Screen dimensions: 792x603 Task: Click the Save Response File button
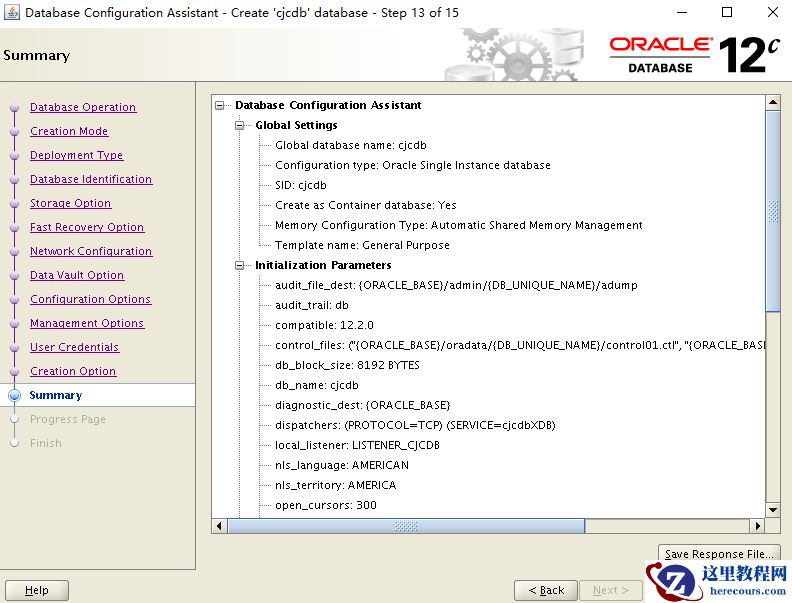(719, 554)
